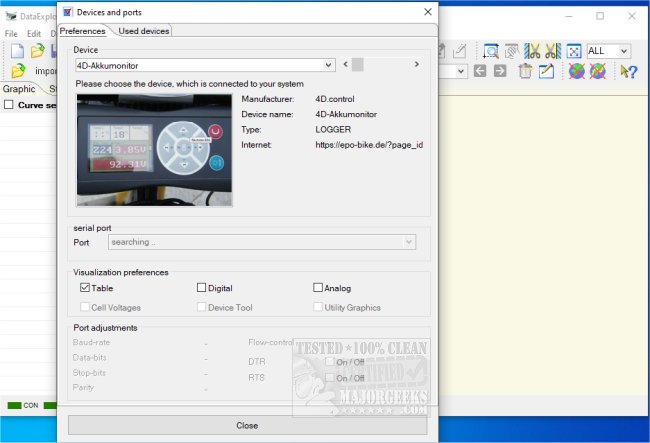Viewport: 650px width, 443px height.
Task: Switch to the Used devices tab
Action: (144, 31)
